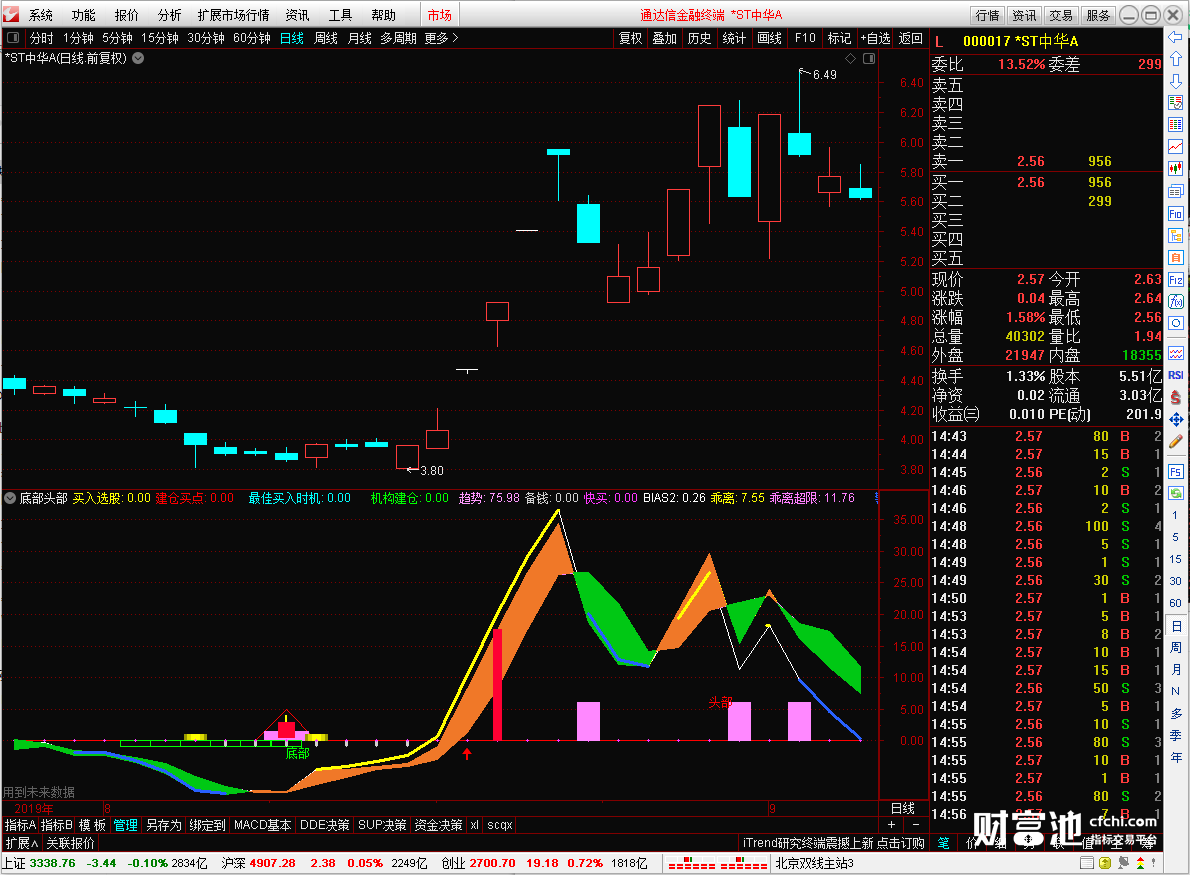Click the F12 trading sidebar icon
The image size is (1190, 875).
[1176, 280]
